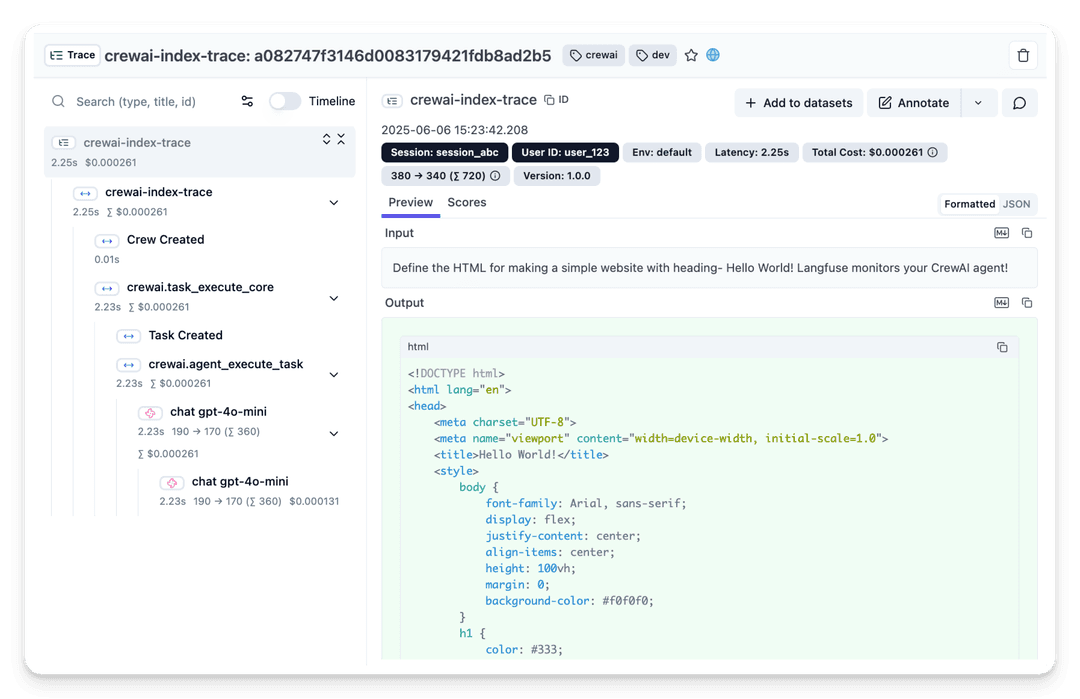This screenshot has width=1080, height=699.
Task: Click the token usage info icon
Action: tap(495, 176)
